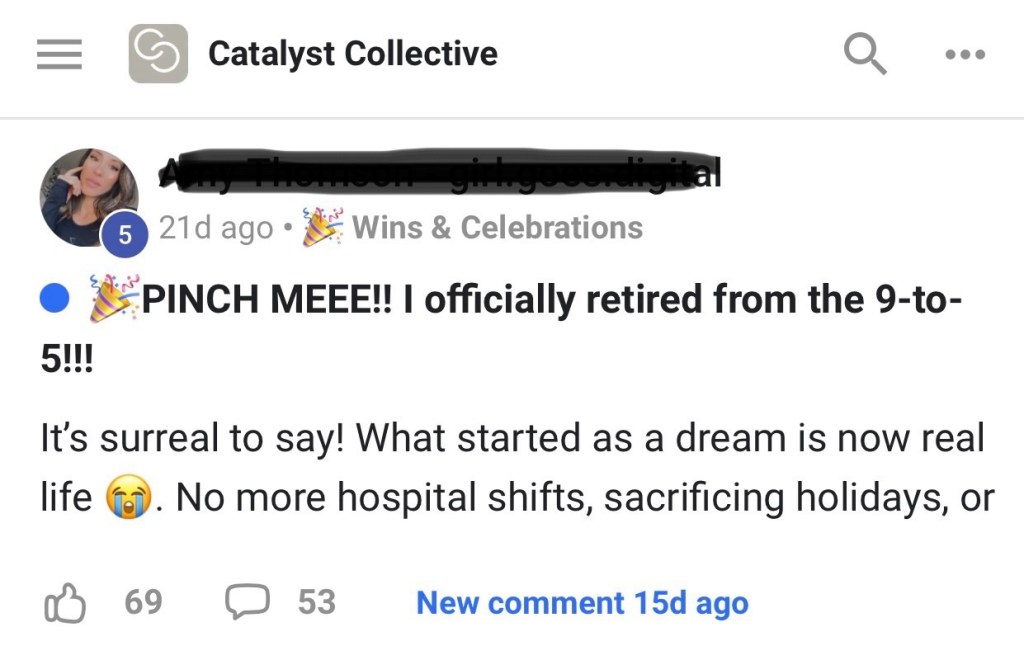Click the Catalyst Collective logo icon
Image resolution: width=1024 pixels, height=660 pixels.
click(158, 54)
